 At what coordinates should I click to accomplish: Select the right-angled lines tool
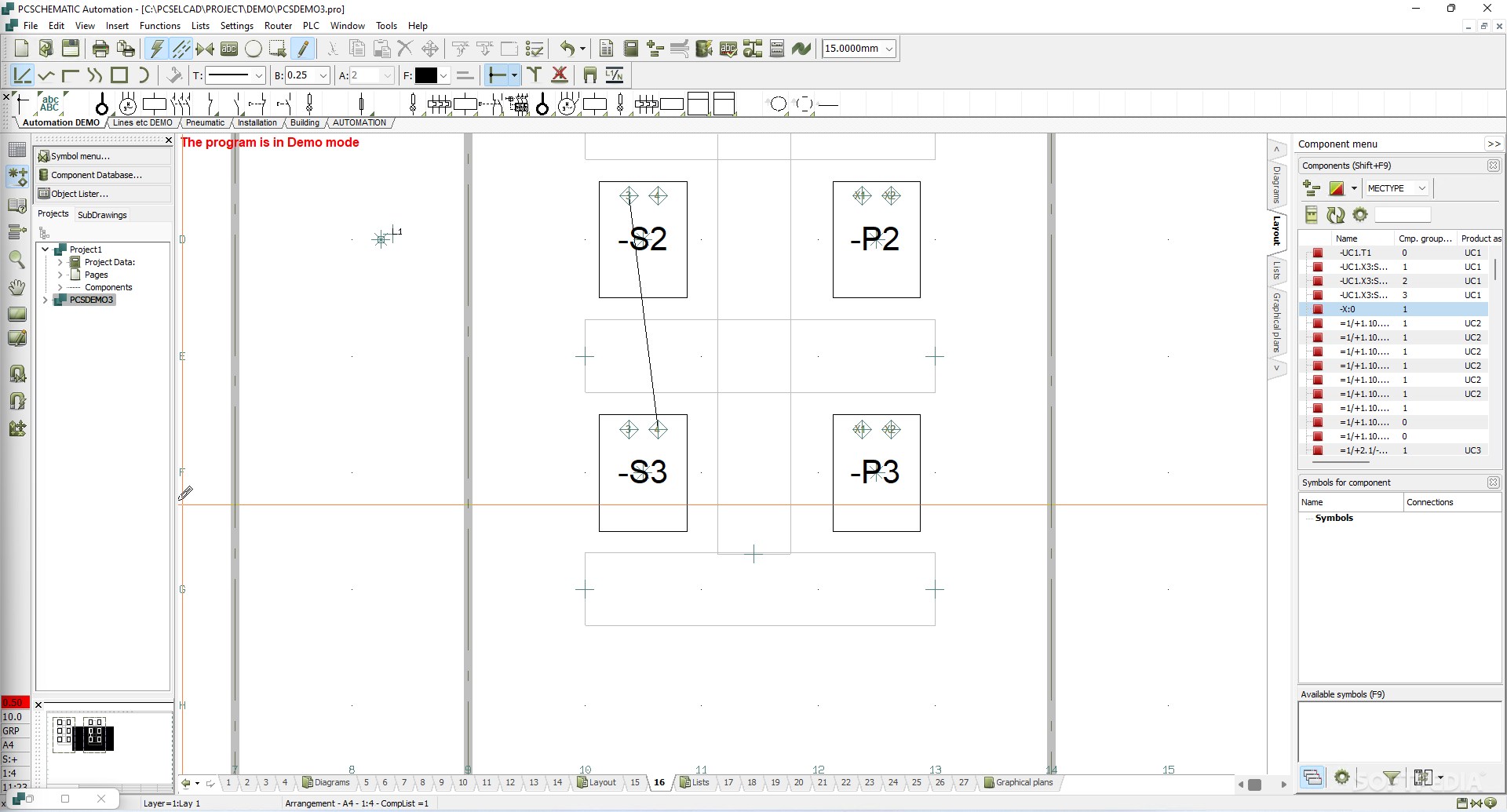71,75
